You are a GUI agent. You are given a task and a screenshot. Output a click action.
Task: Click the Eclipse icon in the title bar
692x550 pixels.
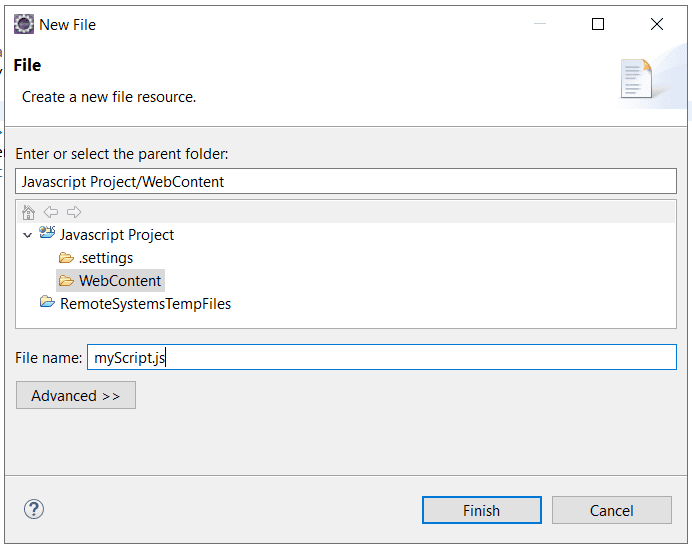[x=24, y=24]
